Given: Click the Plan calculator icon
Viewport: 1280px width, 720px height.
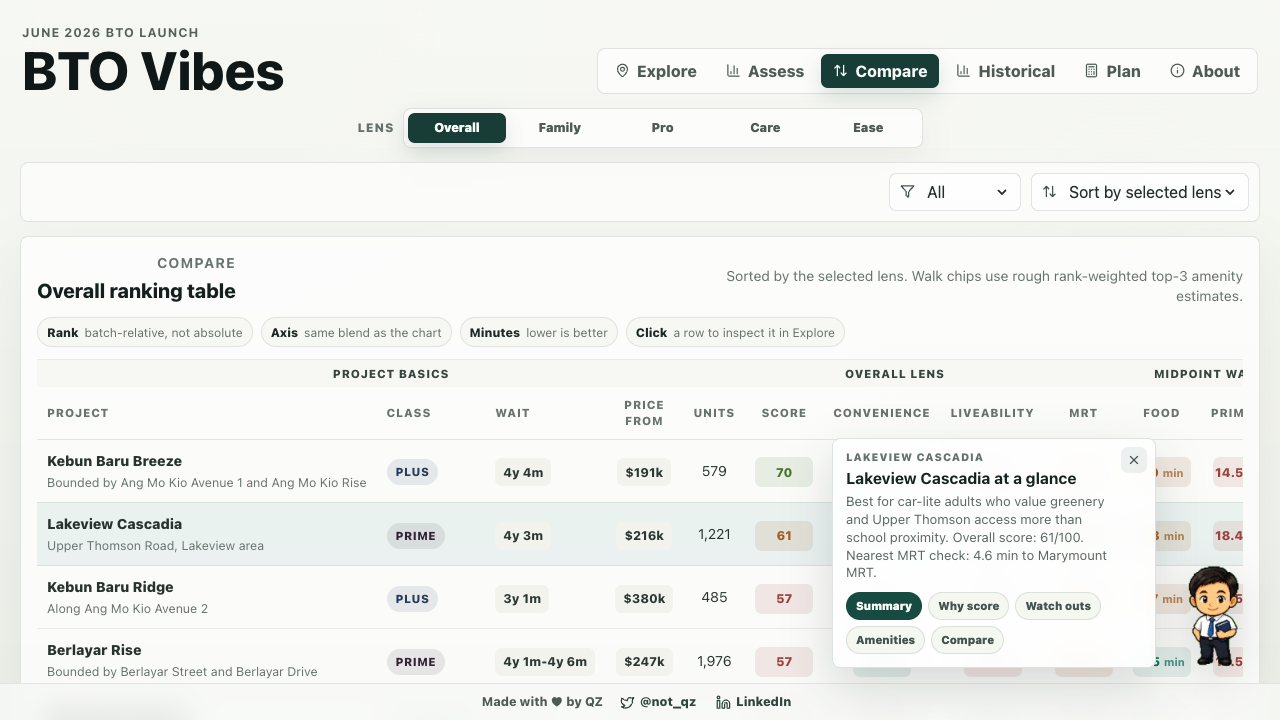Looking at the screenshot, I should click(x=1092, y=71).
